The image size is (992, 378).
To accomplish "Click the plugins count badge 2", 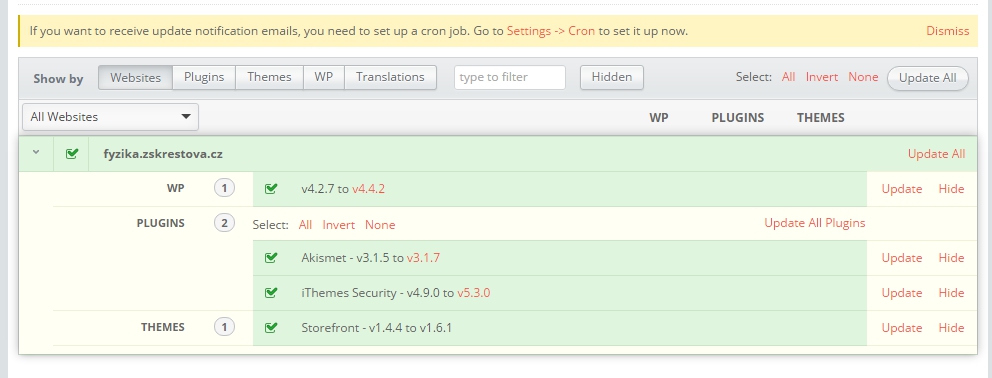I will click(224, 223).
